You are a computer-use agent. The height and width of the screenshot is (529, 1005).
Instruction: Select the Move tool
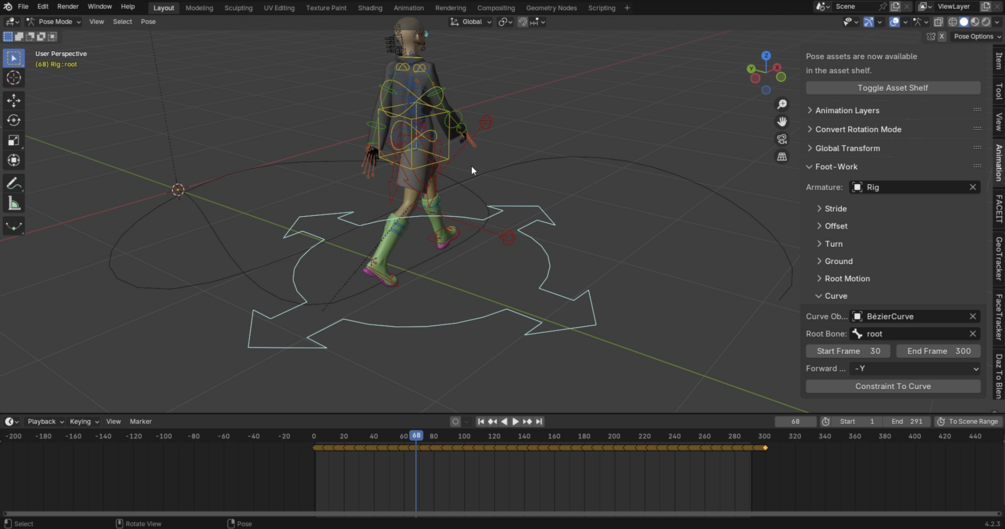click(13, 101)
